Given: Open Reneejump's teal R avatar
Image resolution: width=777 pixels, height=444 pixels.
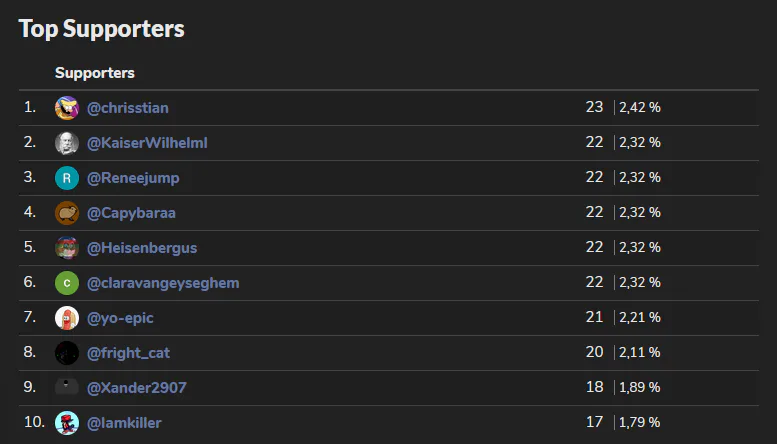Looking at the screenshot, I should 67,178.
